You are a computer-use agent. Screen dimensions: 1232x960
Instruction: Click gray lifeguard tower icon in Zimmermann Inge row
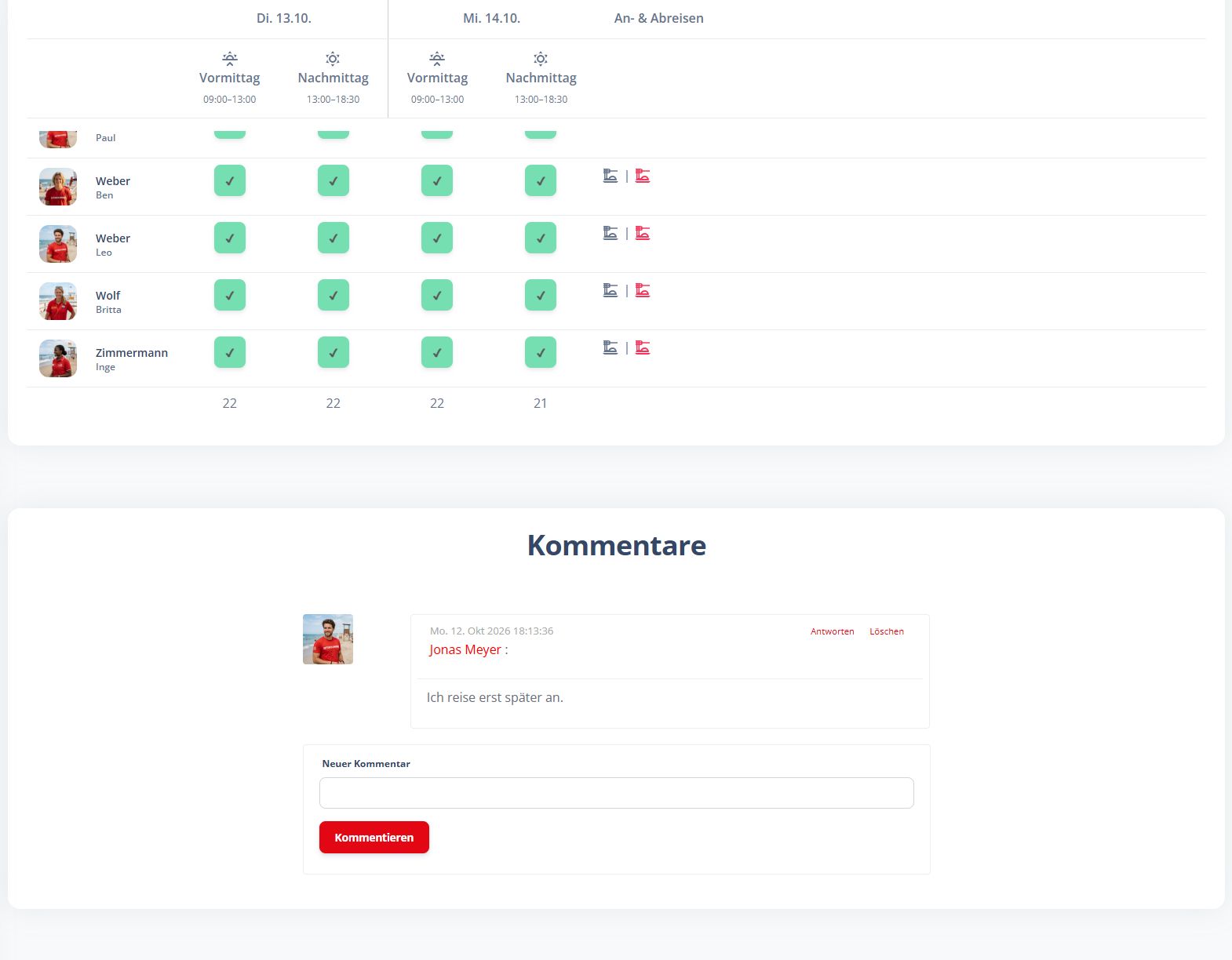click(x=611, y=347)
